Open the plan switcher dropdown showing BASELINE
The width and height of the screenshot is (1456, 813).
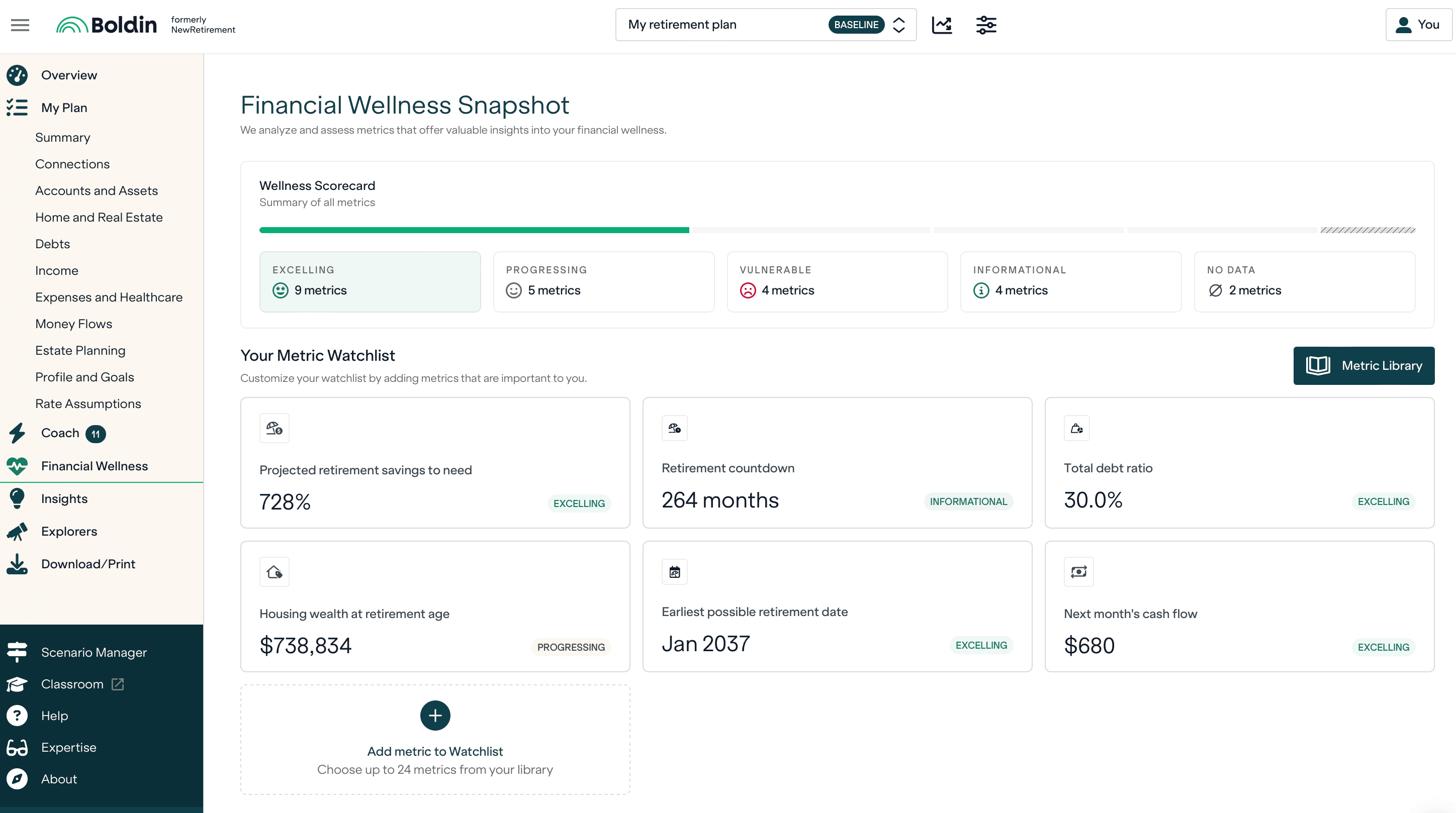tap(857, 24)
